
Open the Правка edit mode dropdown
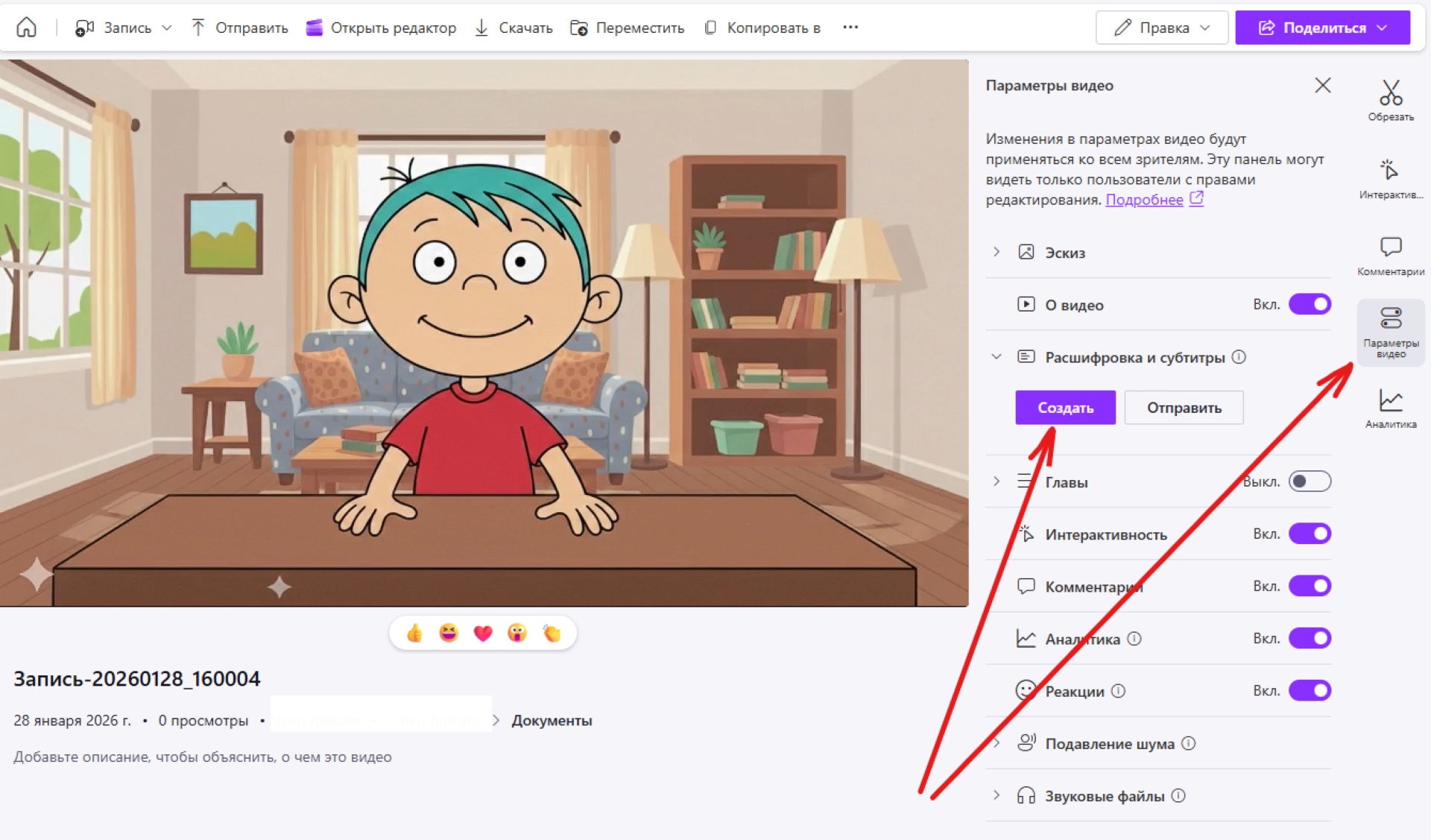pos(1161,28)
